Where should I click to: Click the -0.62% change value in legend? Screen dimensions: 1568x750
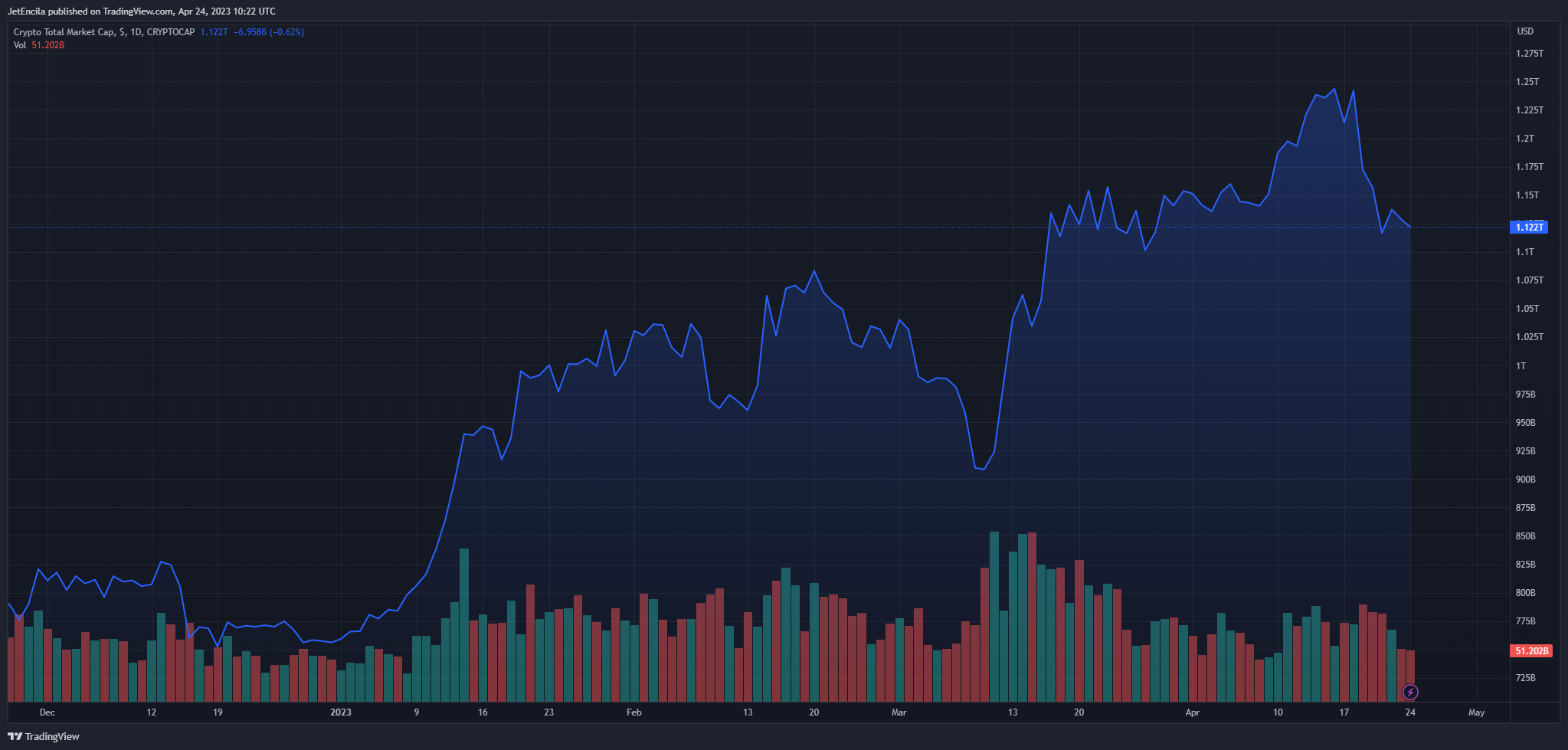[290, 32]
